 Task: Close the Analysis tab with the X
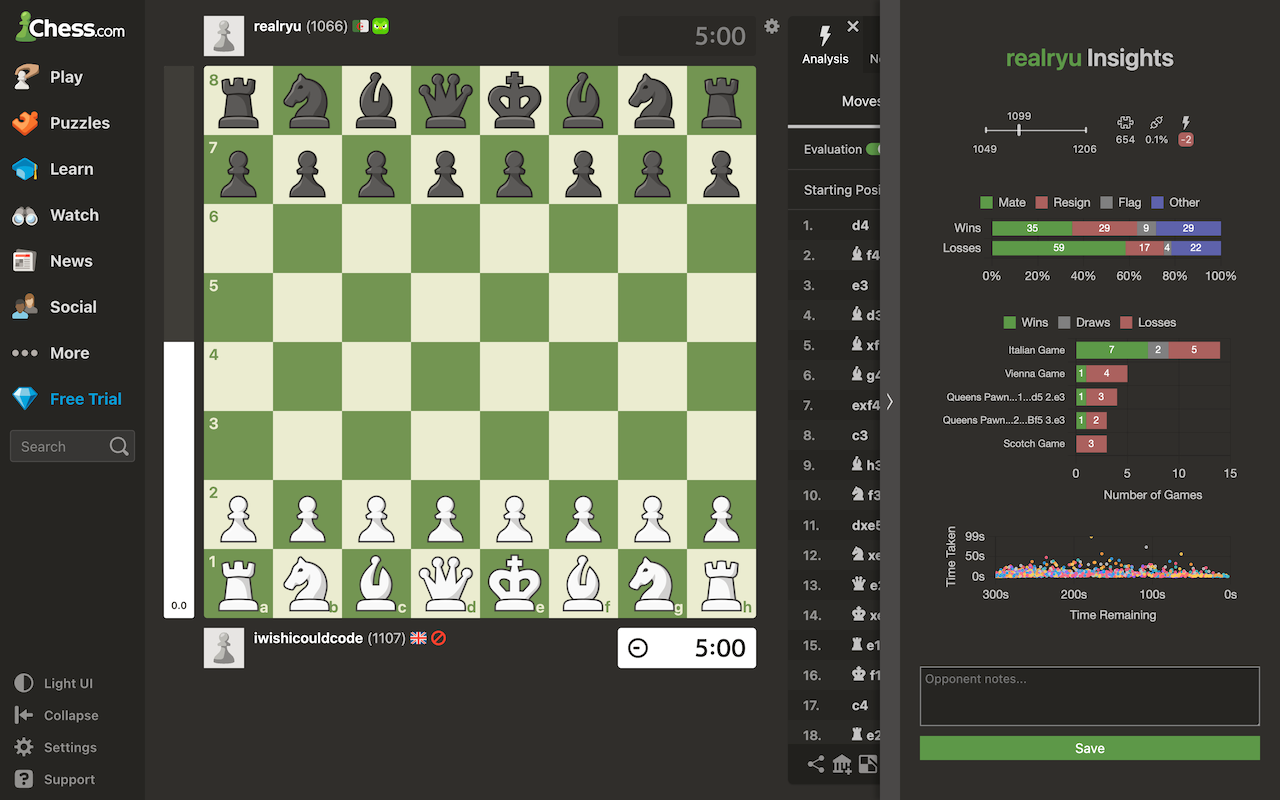click(x=853, y=27)
